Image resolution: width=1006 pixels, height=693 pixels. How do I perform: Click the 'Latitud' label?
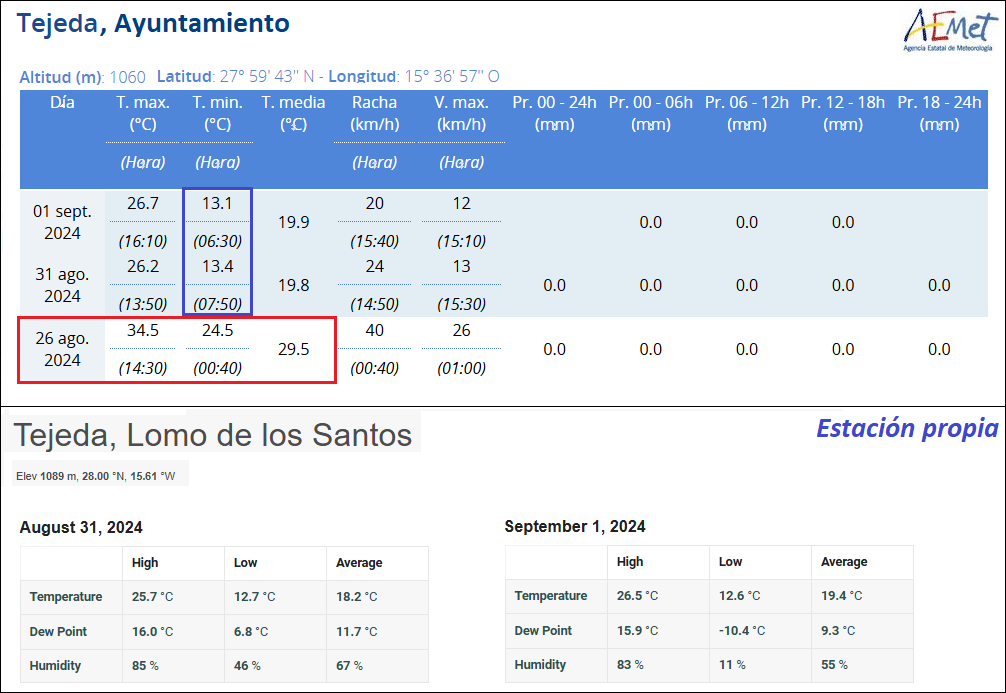(184, 76)
